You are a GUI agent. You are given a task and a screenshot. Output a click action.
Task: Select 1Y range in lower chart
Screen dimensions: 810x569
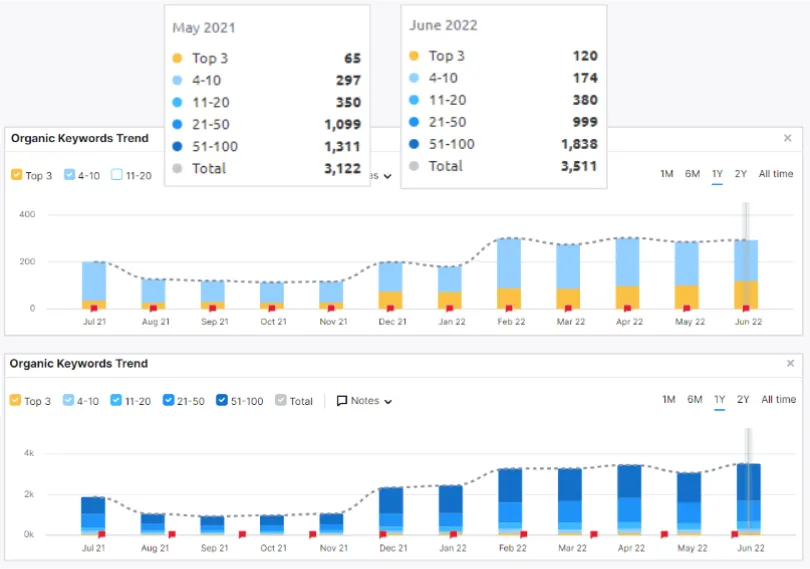point(720,399)
